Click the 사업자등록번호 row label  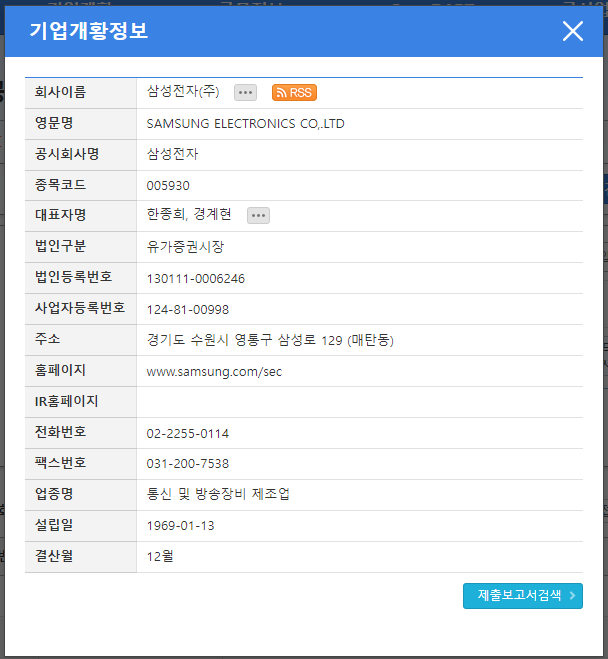pos(80,308)
